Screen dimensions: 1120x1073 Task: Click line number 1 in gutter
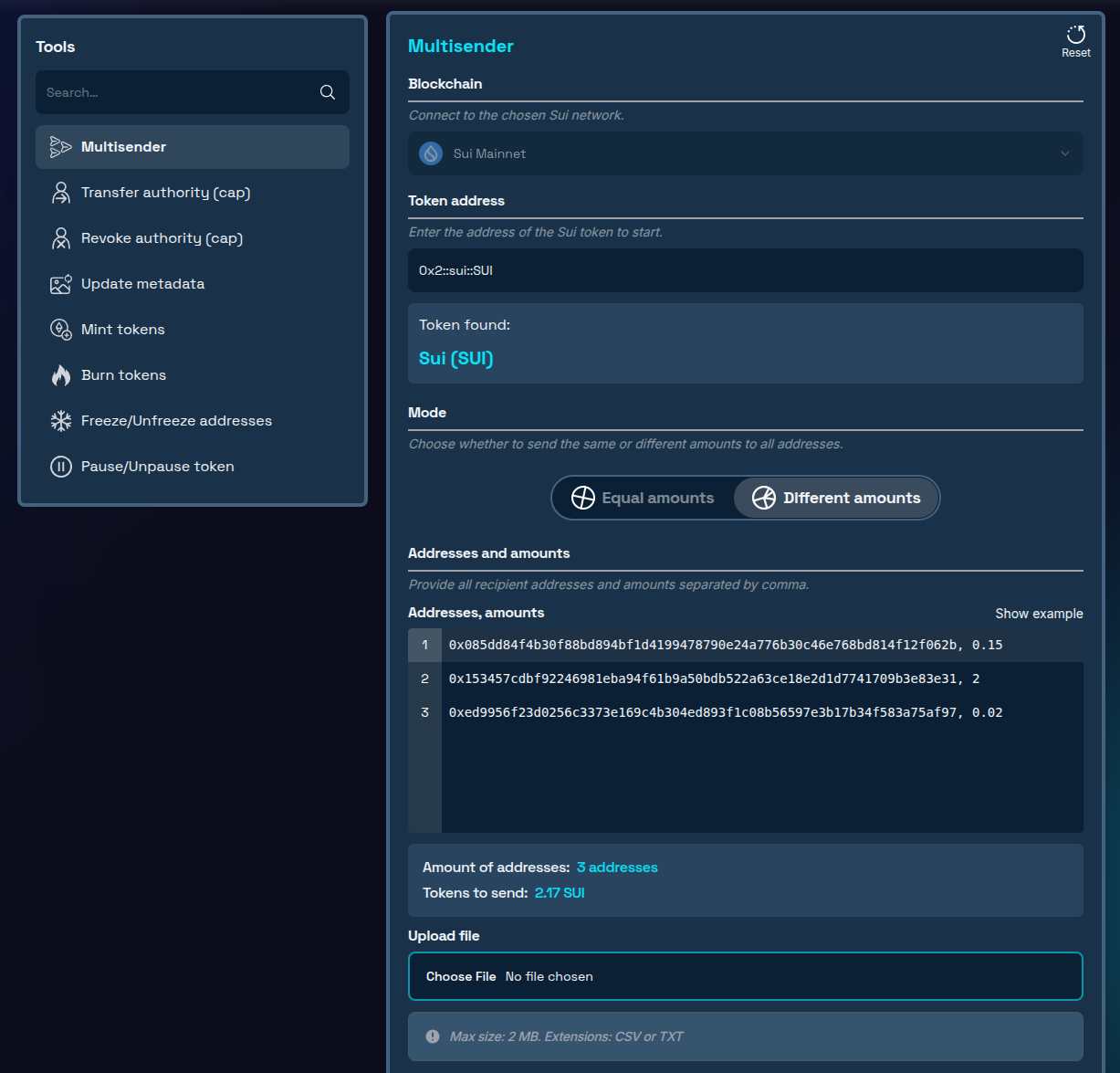coord(424,645)
